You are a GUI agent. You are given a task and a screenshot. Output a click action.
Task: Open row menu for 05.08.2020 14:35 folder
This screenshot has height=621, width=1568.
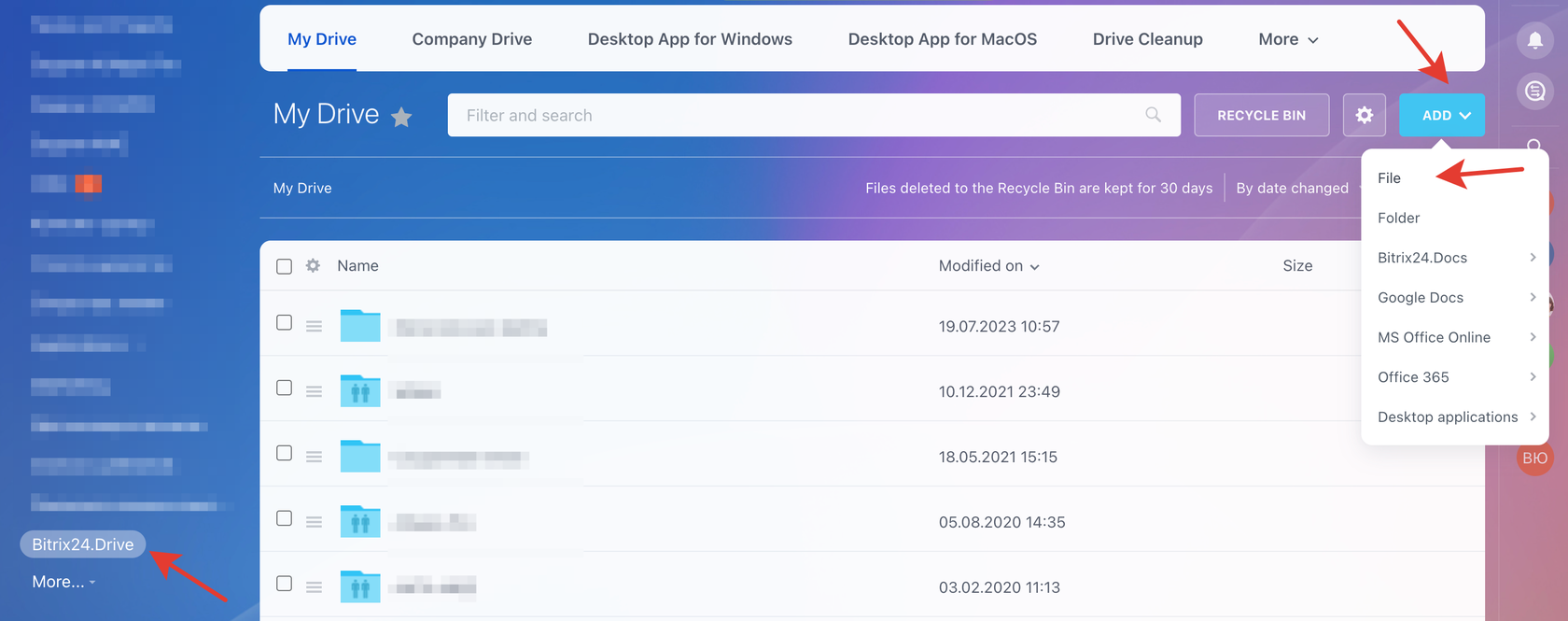(x=314, y=523)
